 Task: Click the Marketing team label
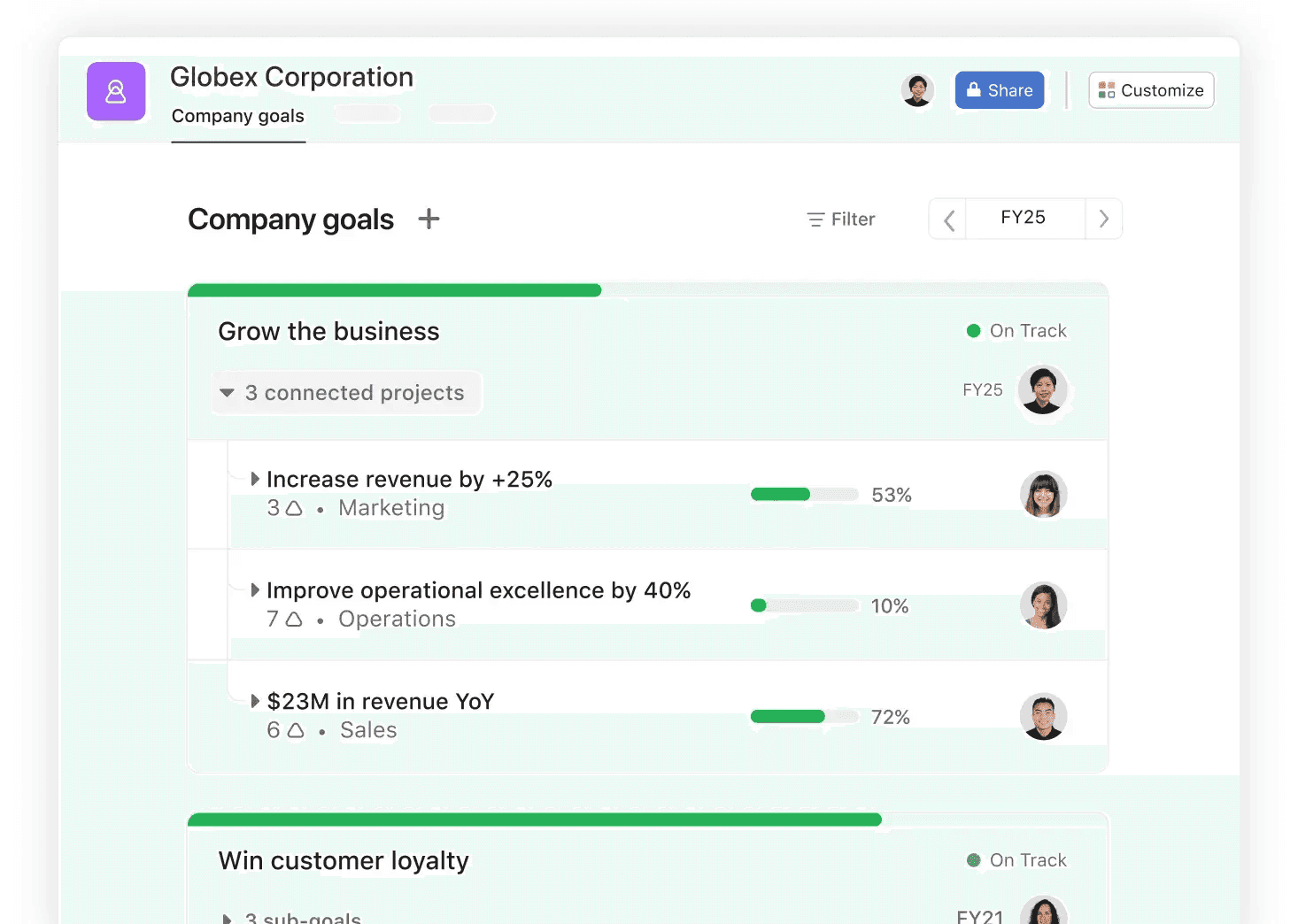click(391, 508)
